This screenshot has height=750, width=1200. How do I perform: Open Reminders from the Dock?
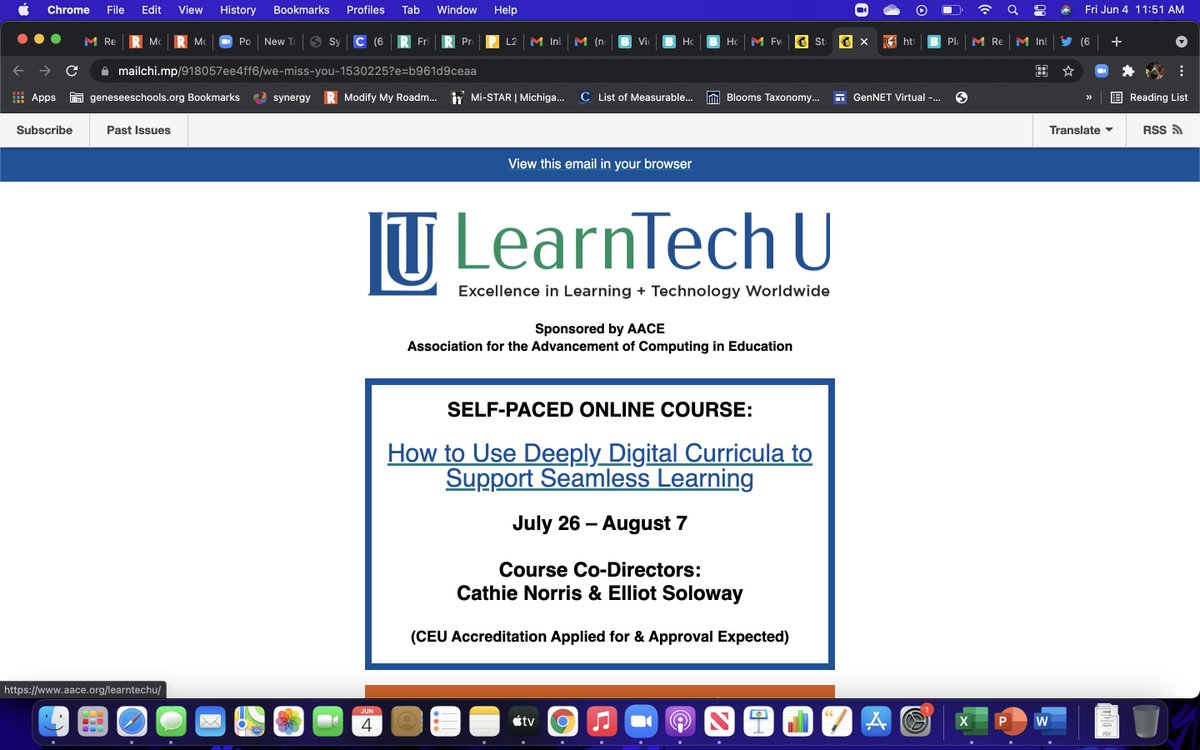click(x=444, y=720)
